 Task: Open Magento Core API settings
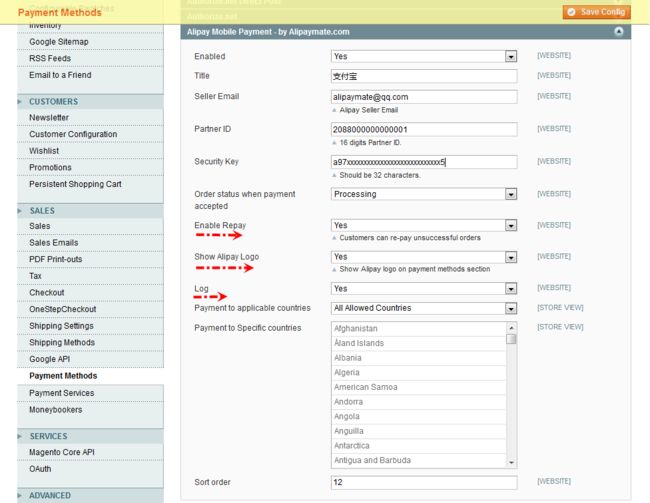click(90, 452)
